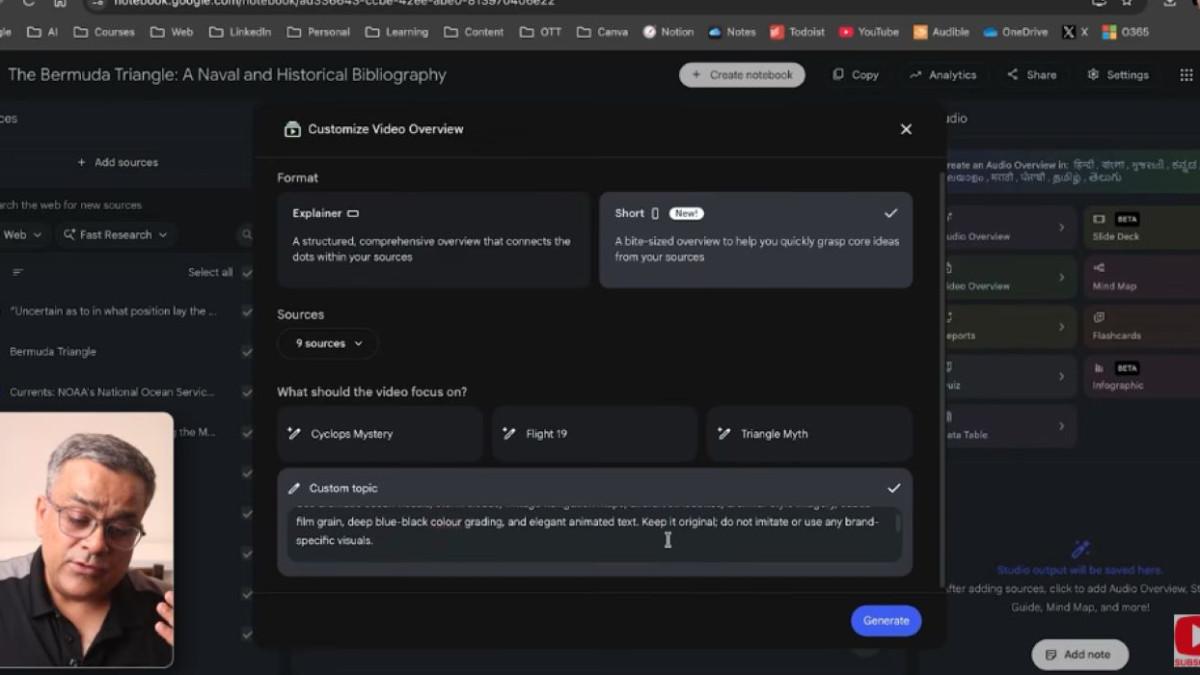Toggle checkbox for Currents: NOAA's National Ocean Service source

click(x=247, y=392)
